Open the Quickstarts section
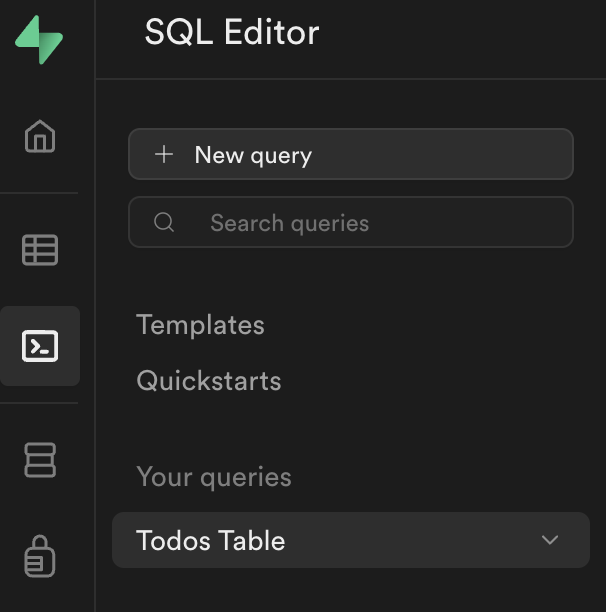The image size is (606, 612). click(208, 381)
